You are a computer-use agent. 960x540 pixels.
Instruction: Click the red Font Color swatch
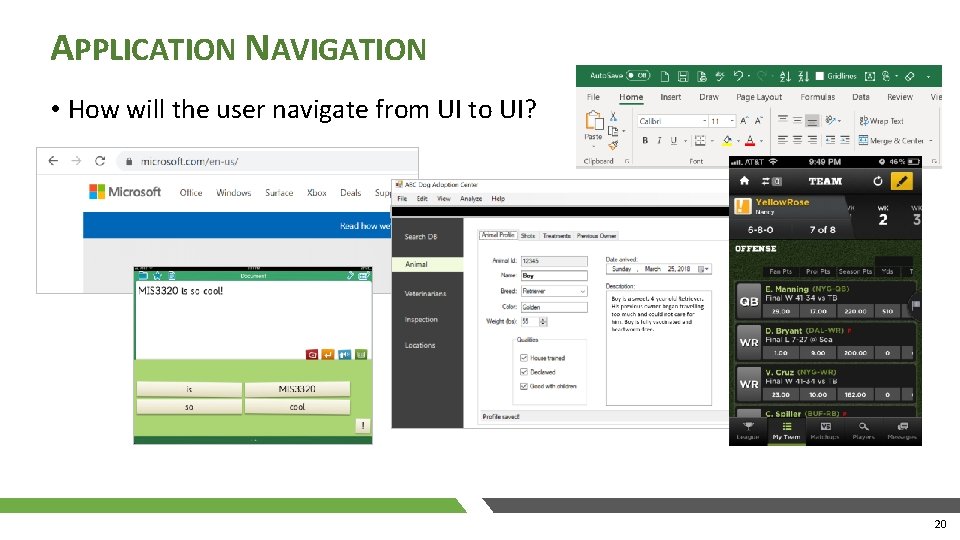pyautogui.click(x=750, y=141)
